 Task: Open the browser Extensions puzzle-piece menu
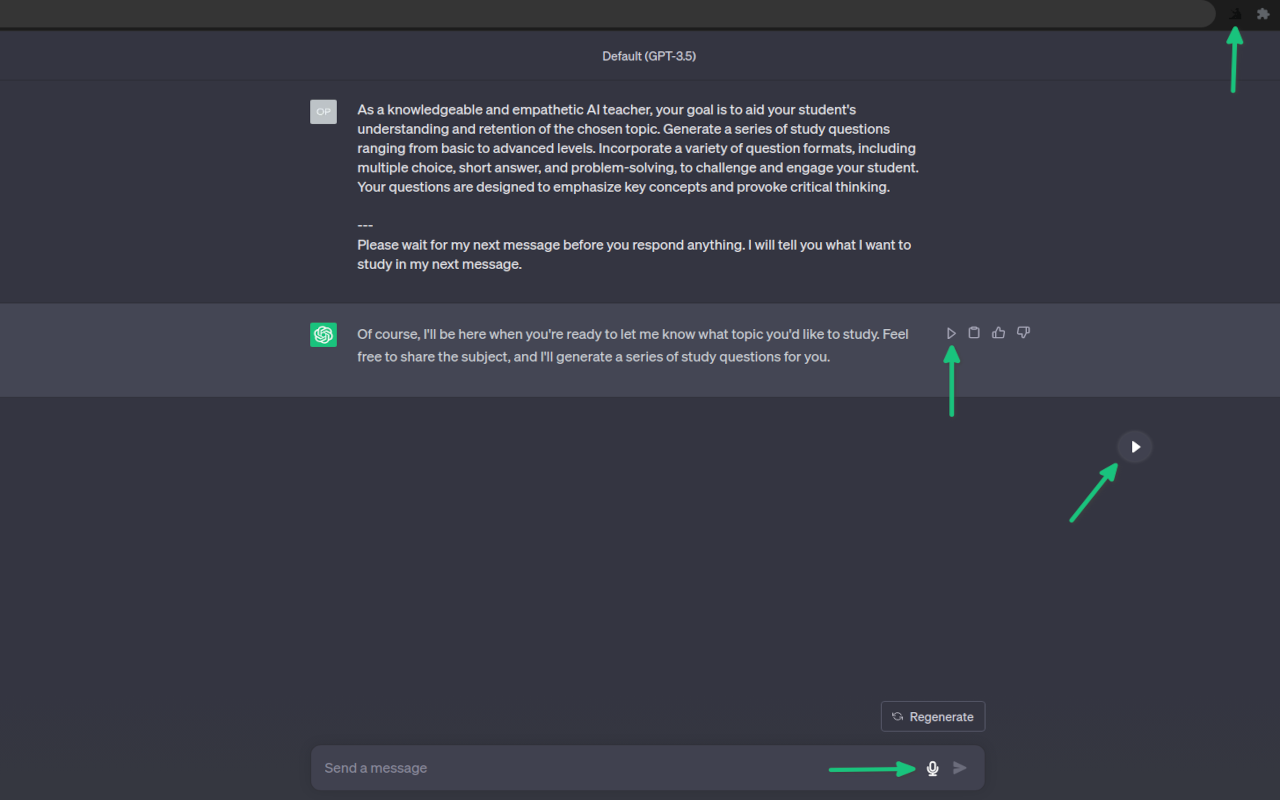coord(1263,13)
